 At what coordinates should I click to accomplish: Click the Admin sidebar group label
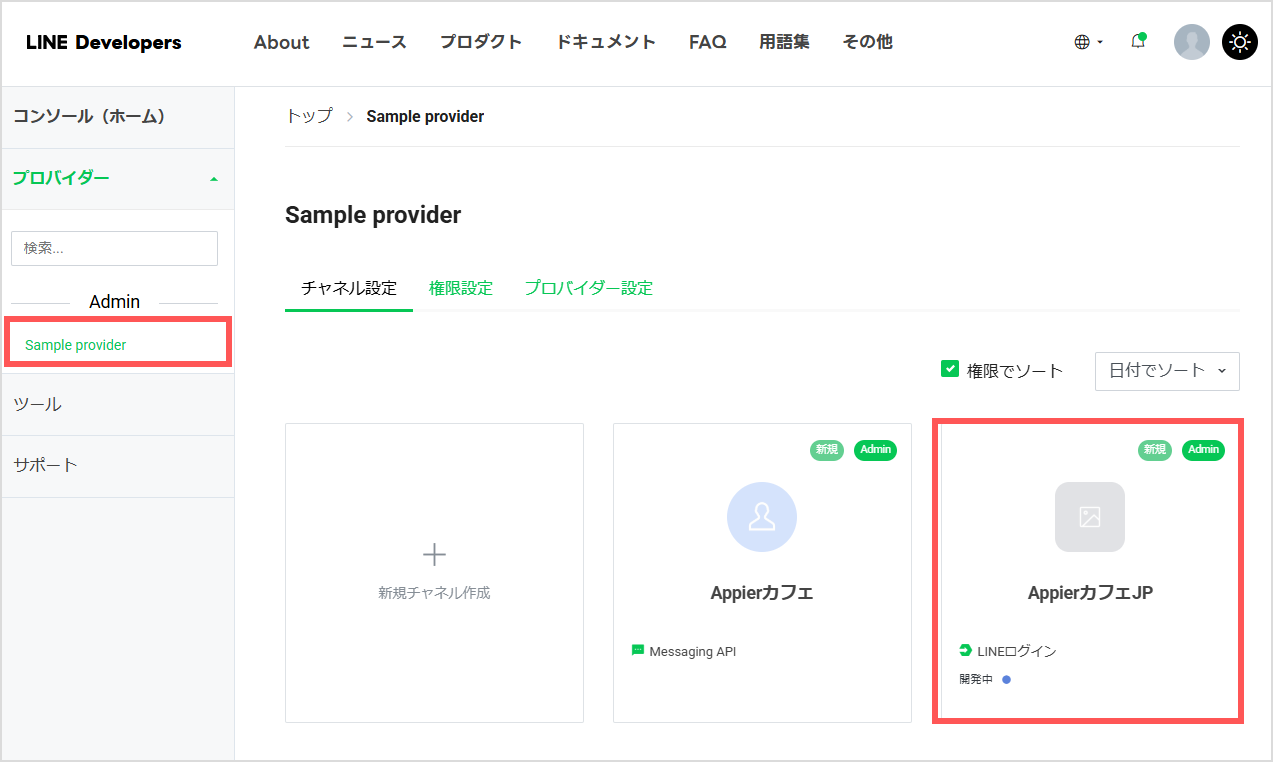click(x=115, y=301)
